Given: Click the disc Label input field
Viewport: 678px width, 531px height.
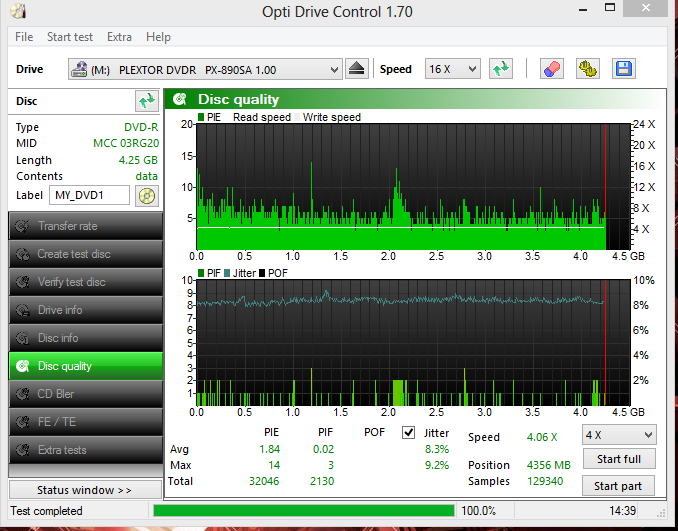Looking at the screenshot, I should [x=90, y=195].
